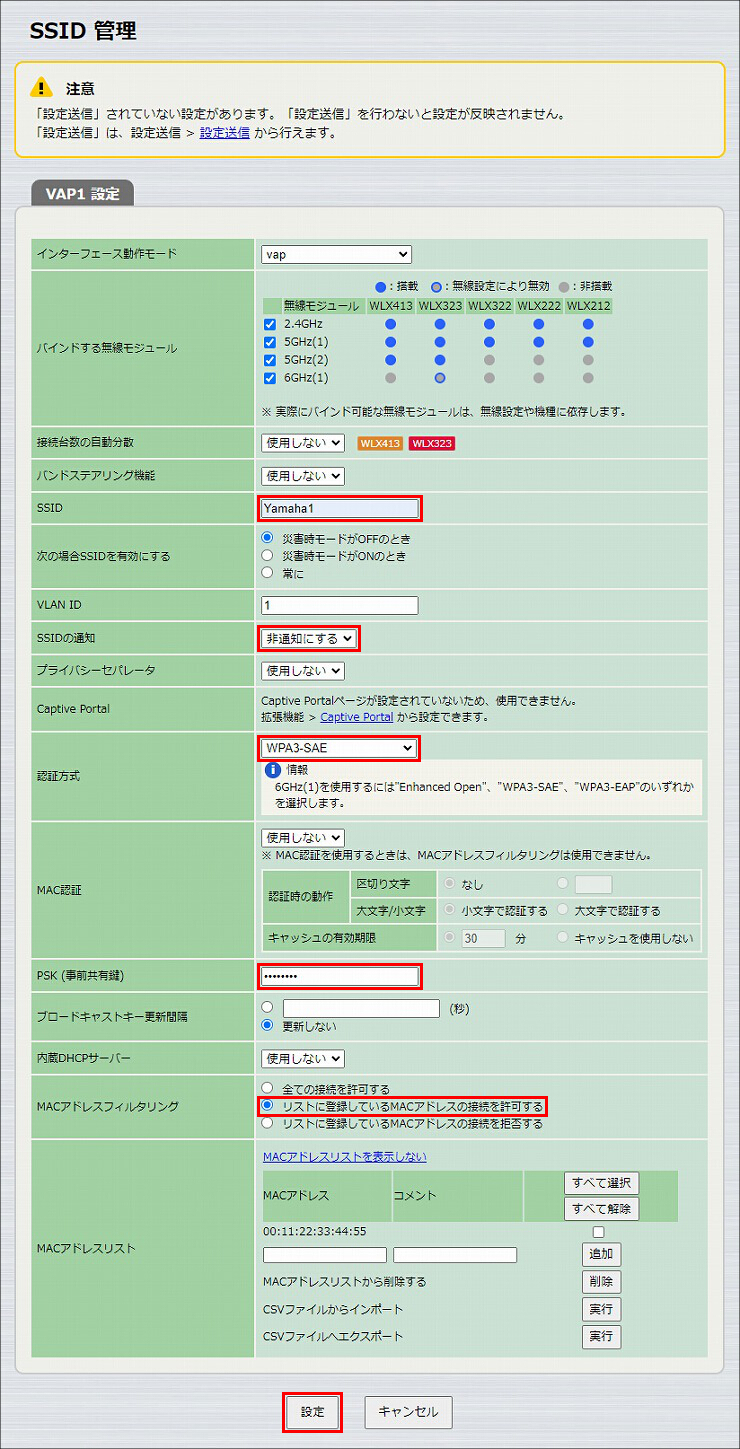Select the broadcast key interval seconds radio
The height and width of the screenshot is (1449, 740).
tap(267, 1008)
